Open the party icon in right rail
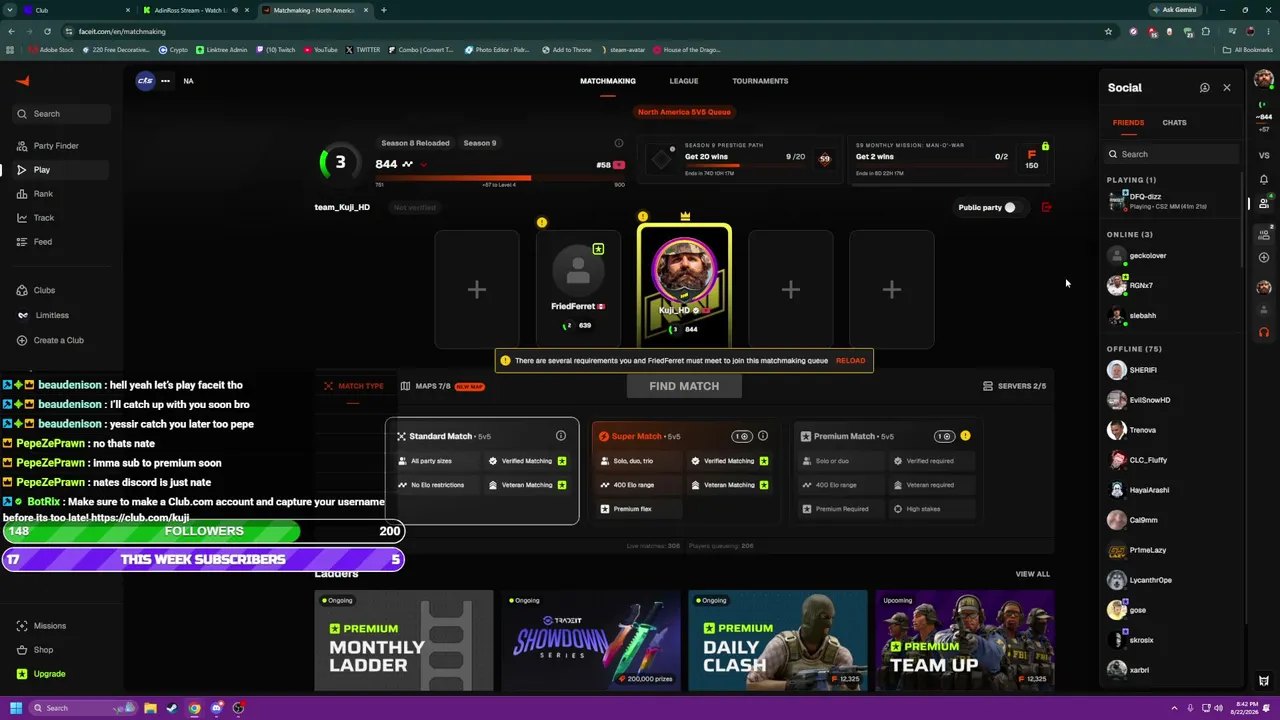 pyautogui.click(x=1264, y=234)
